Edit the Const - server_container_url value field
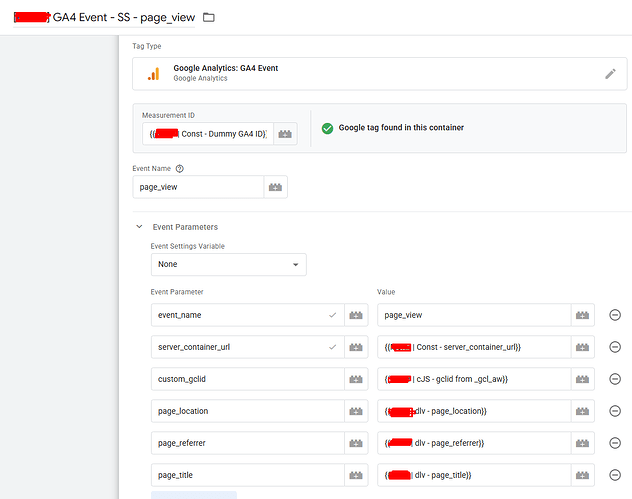The image size is (632, 499). (x=474, y=347)
